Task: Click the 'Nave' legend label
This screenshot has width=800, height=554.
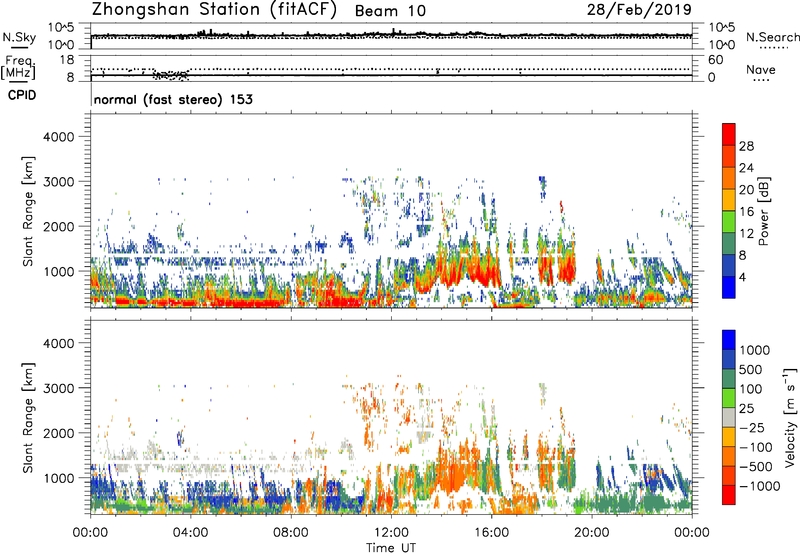Action: pos(761,69)
